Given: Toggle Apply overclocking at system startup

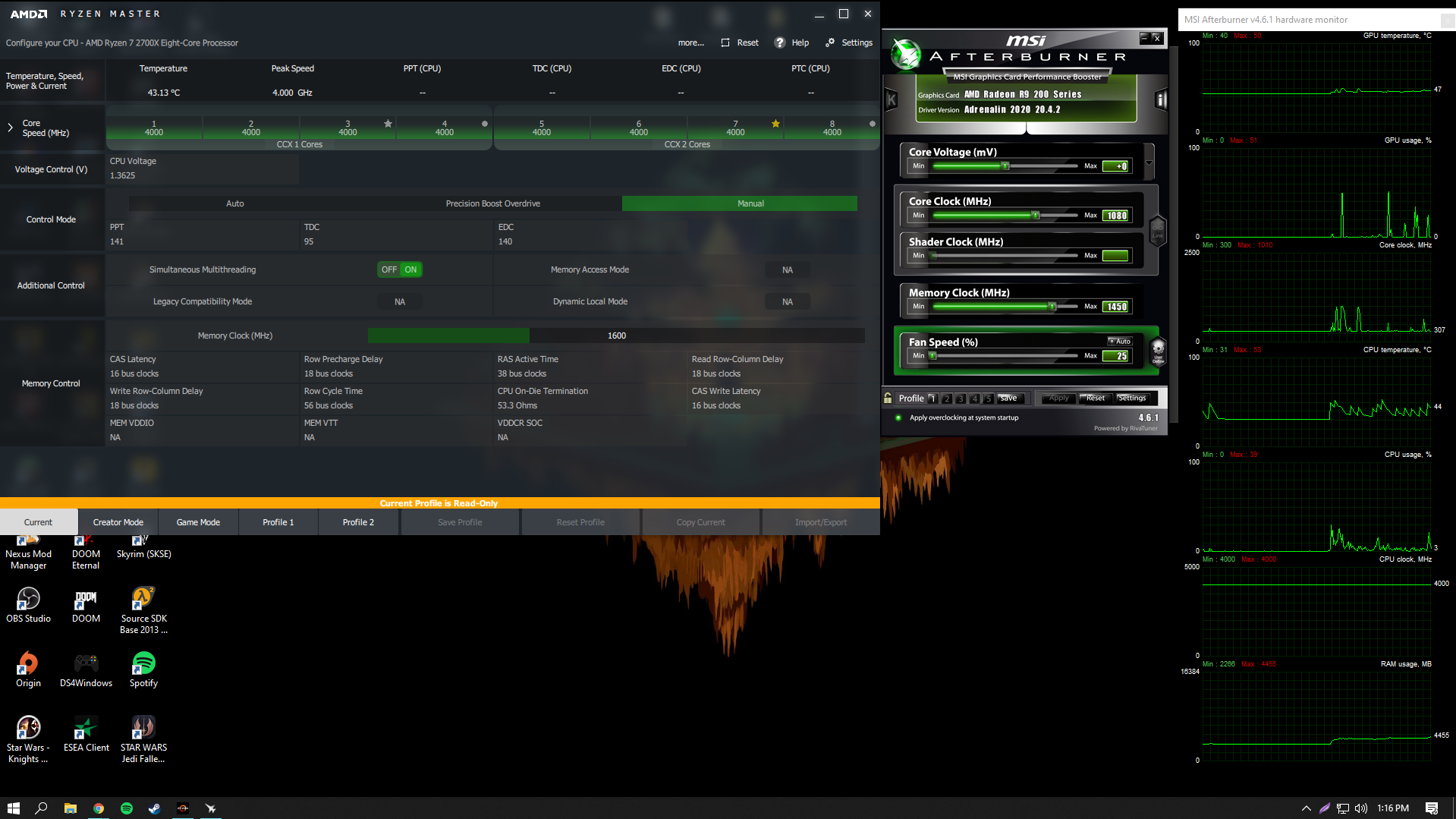Looking at the screenshot, I should coord(898,417).
